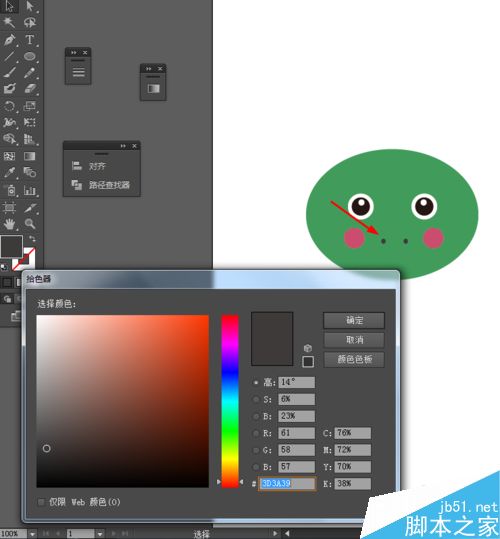The width and height of the screenshot is (500, 539).
Task: Select the R red radio button
Action: click(256, 433)
